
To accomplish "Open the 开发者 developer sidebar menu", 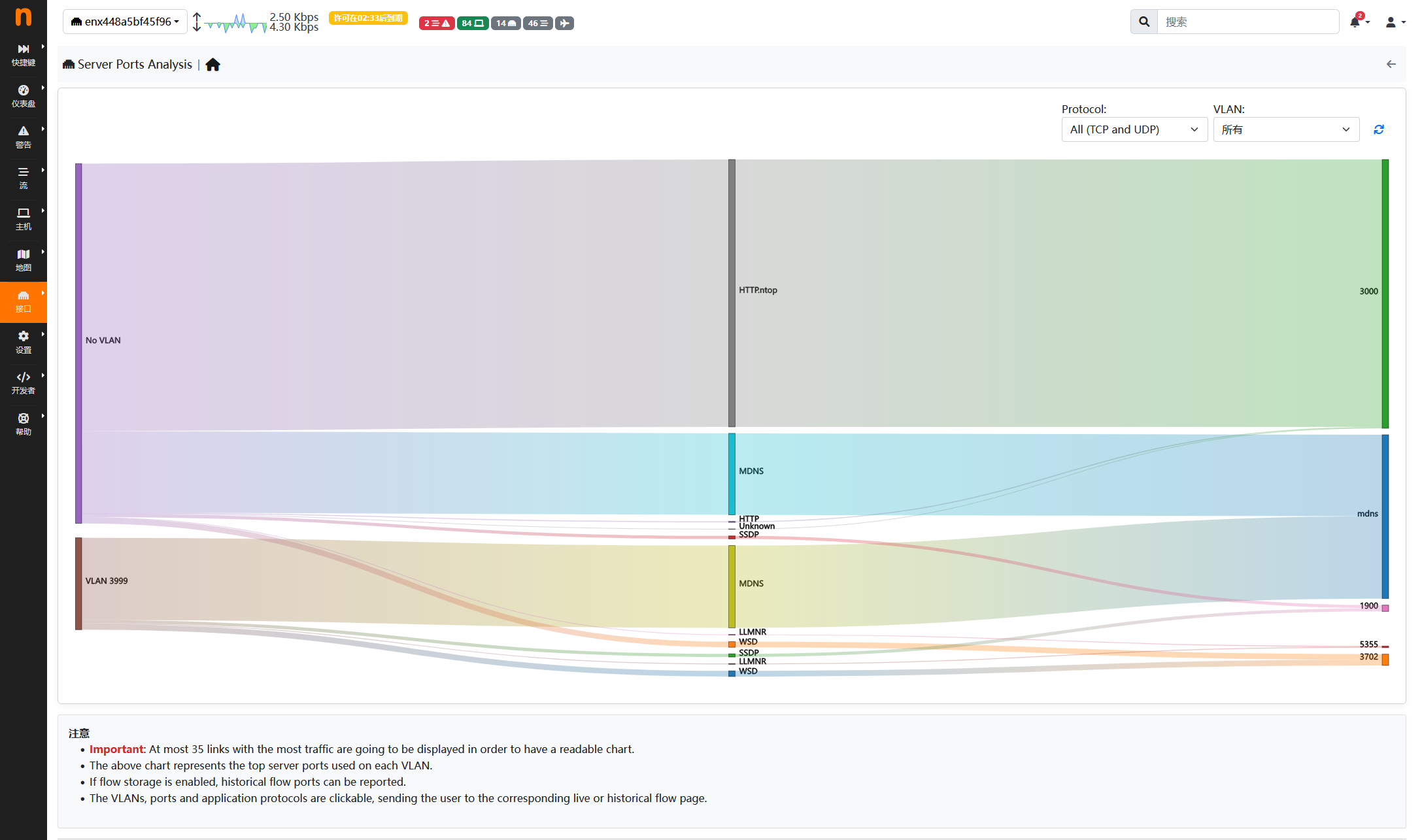I will [x=23, y=383].
